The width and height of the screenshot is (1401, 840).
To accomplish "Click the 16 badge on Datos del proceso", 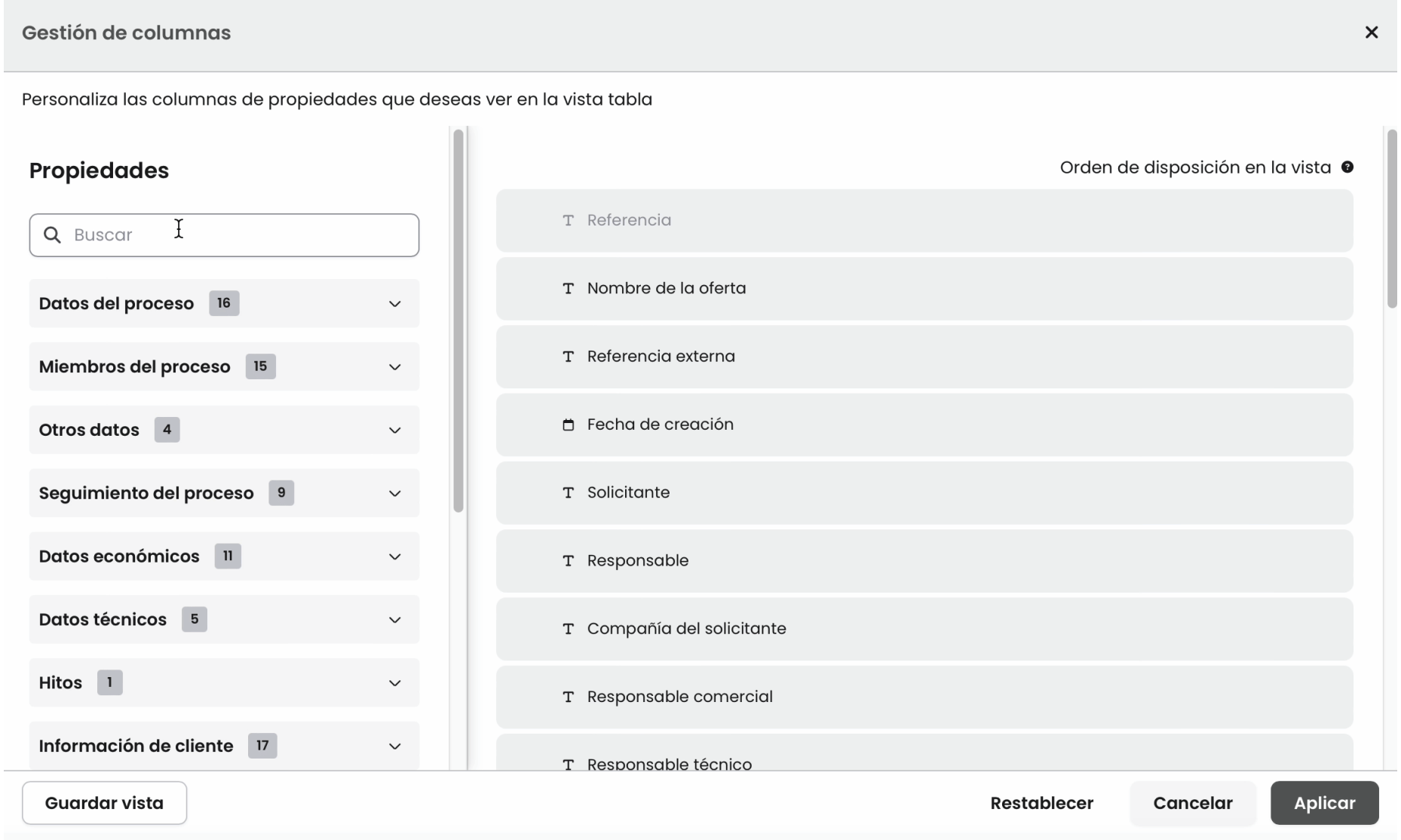I will (224, 303).
